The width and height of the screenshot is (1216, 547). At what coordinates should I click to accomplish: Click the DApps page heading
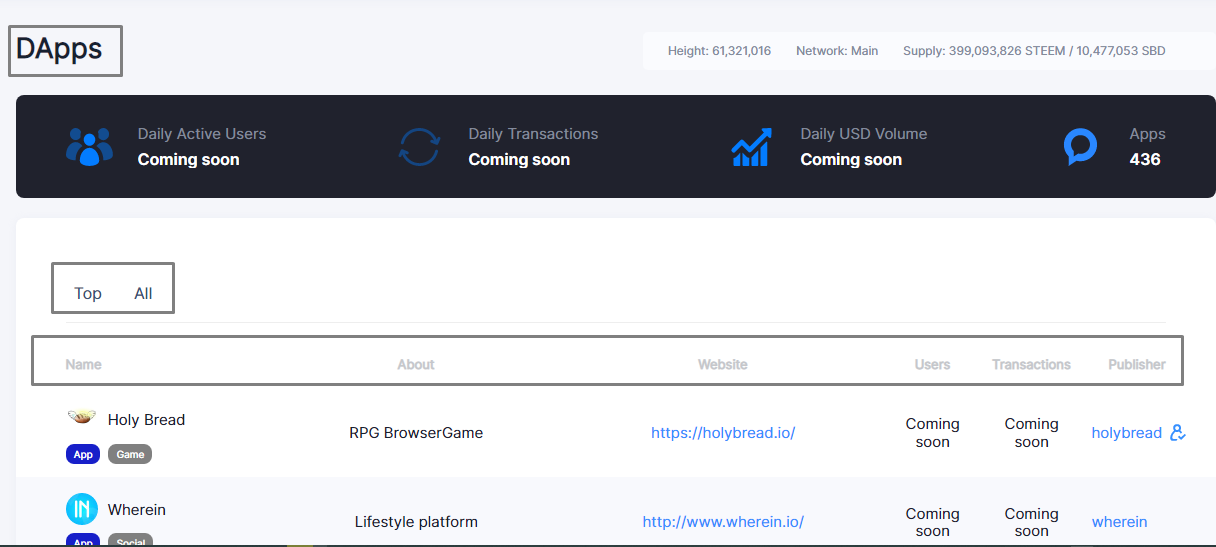59,48
